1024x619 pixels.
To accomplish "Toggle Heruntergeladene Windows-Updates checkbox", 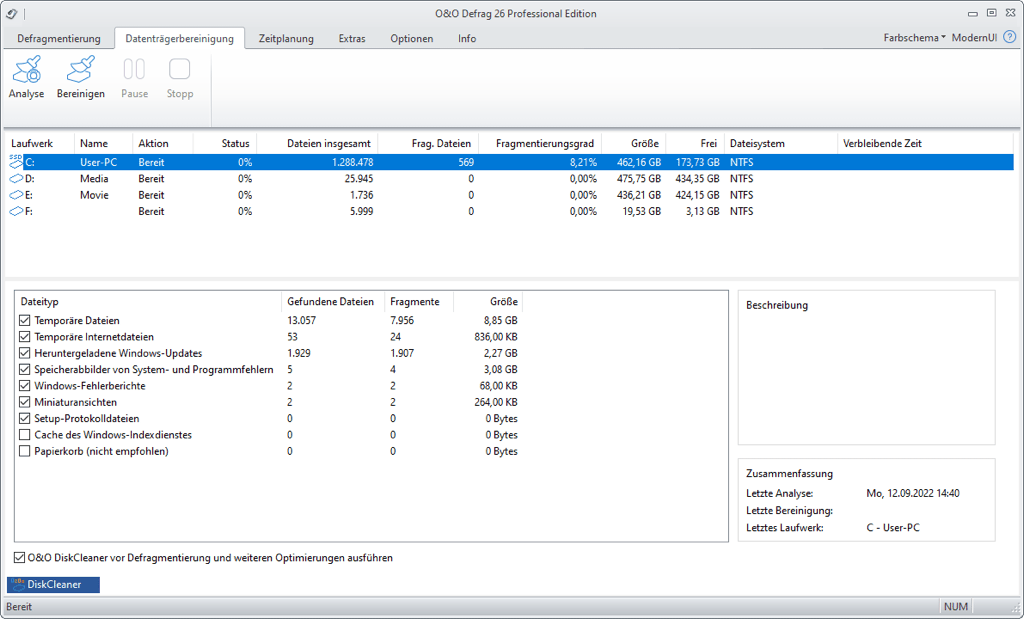I will [x=25, y=353].
